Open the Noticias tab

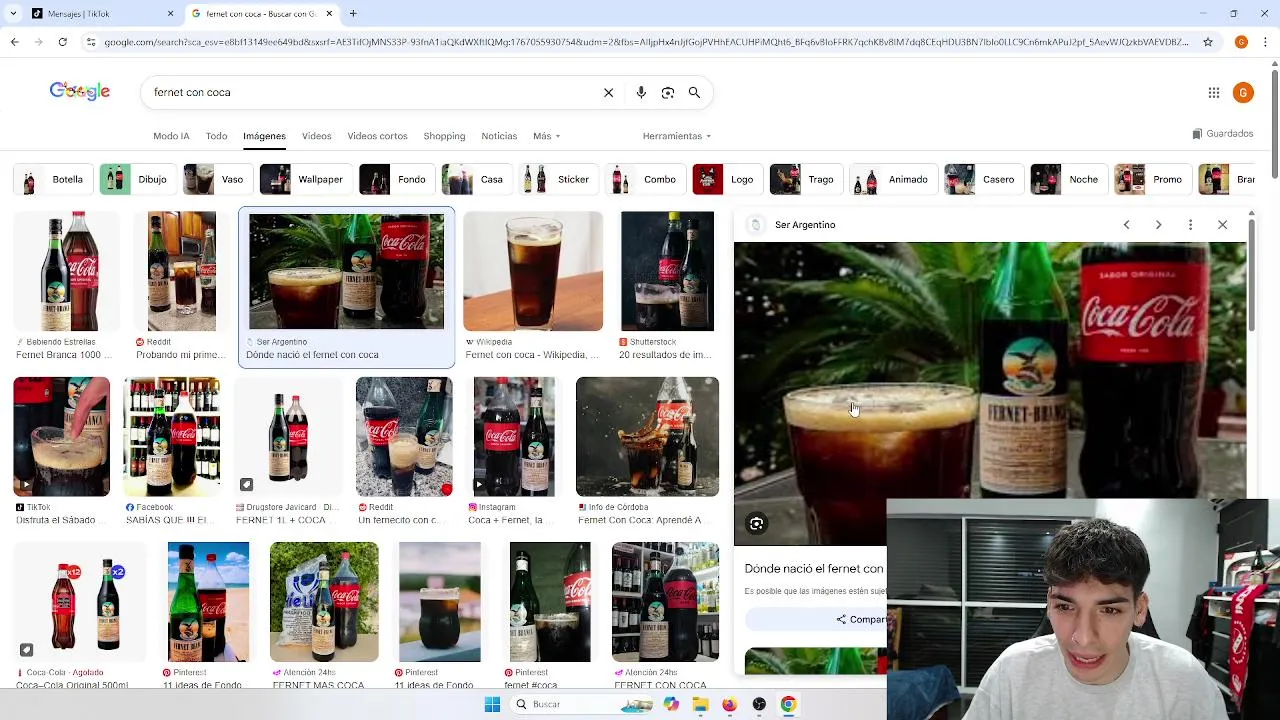pos(499,136)
